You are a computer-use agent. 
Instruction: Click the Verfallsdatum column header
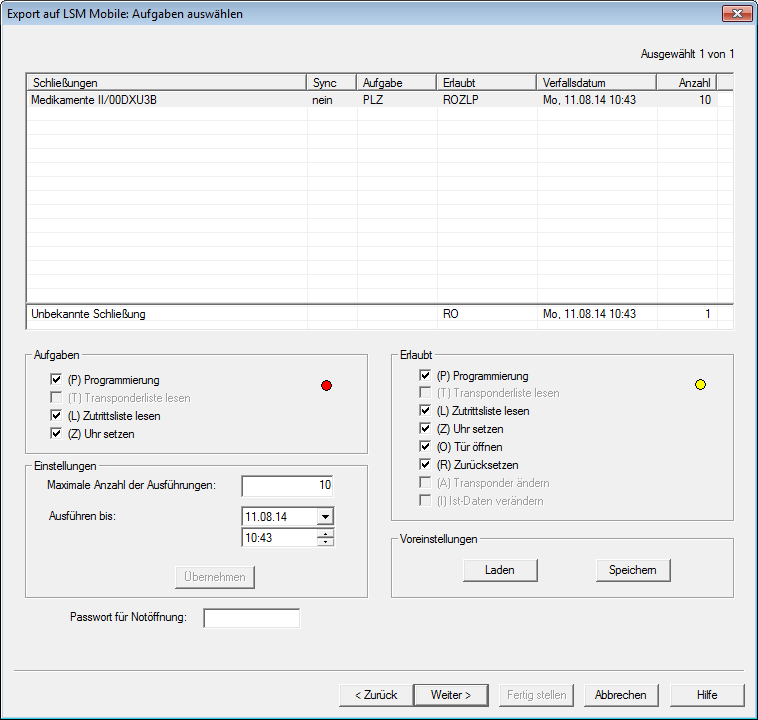click(x=596, y=82)
